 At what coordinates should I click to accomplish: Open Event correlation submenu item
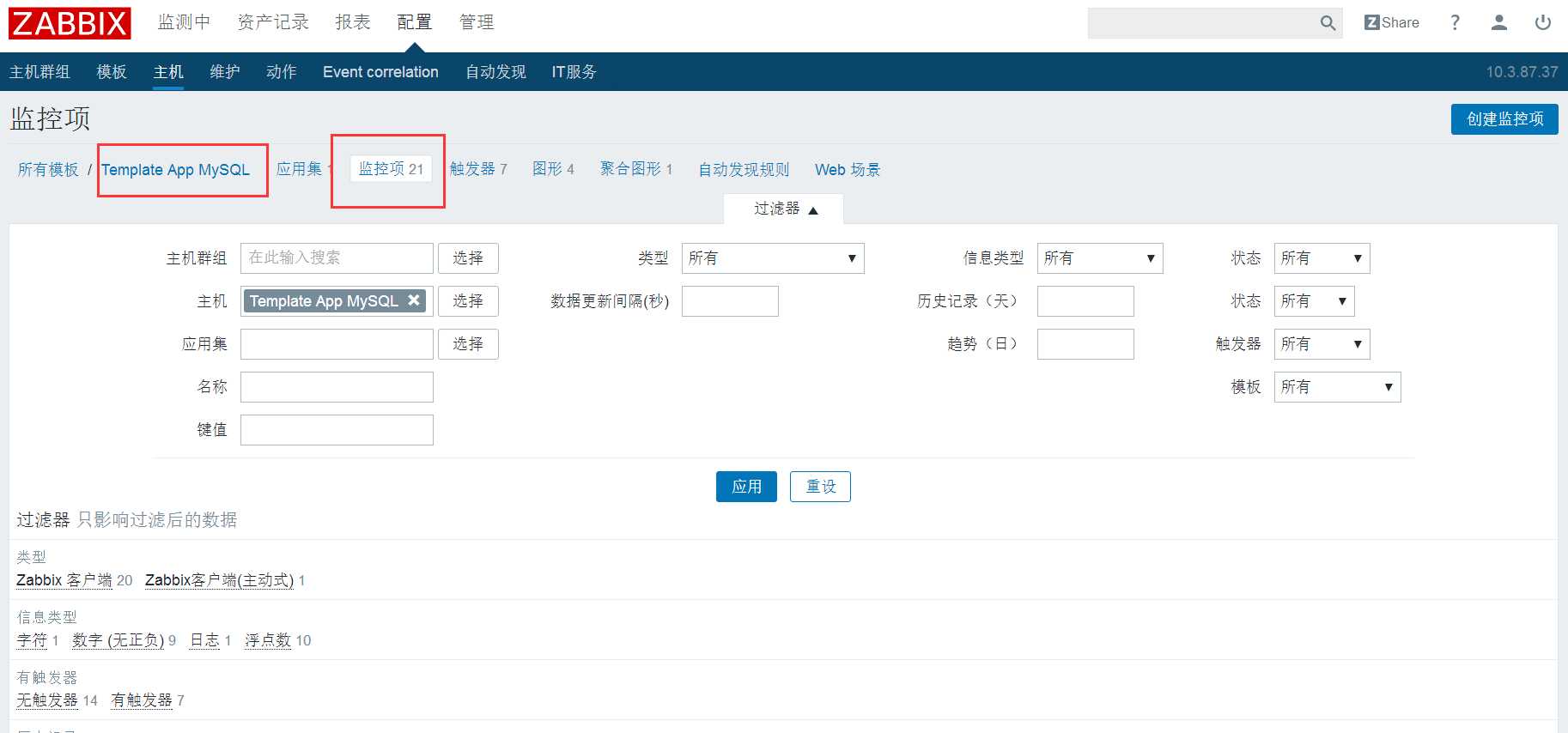pyautogui.click(x=380, y=72)
